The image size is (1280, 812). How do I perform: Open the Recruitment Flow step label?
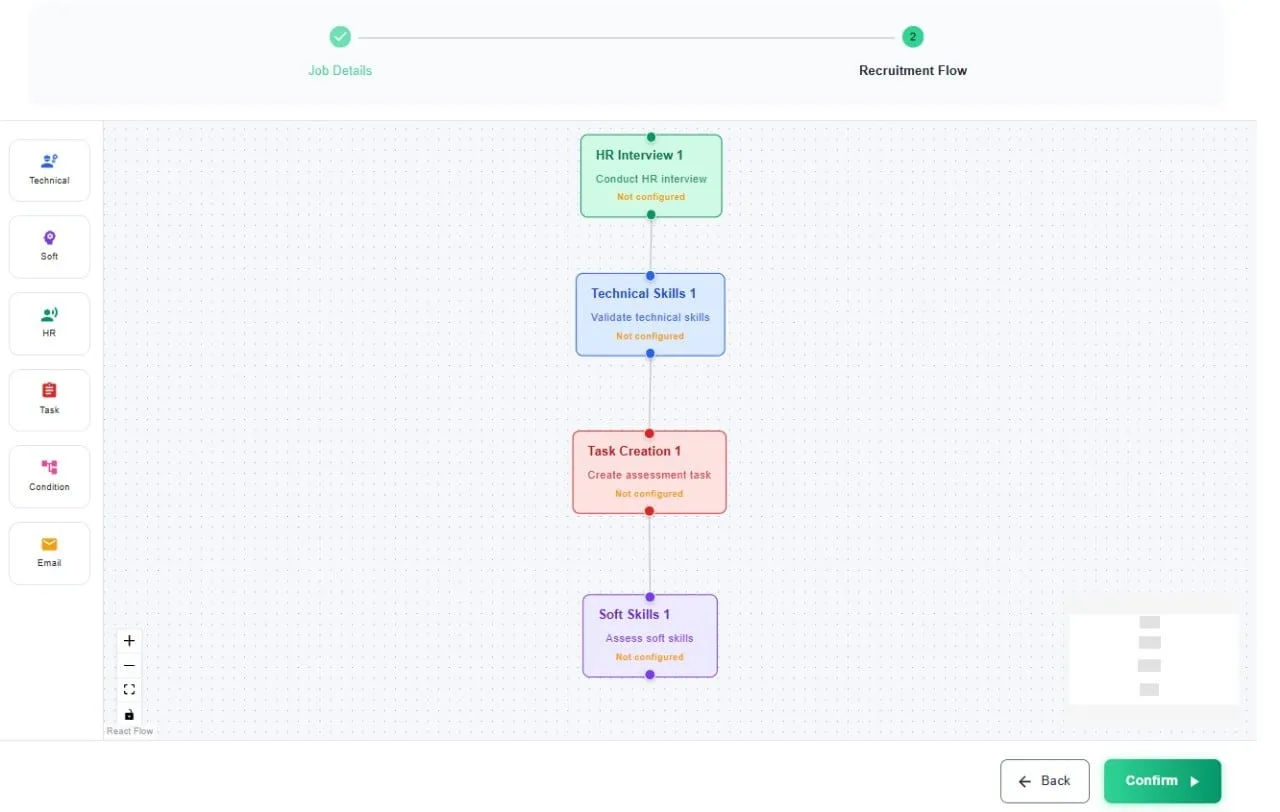click(x=913, y=71)
